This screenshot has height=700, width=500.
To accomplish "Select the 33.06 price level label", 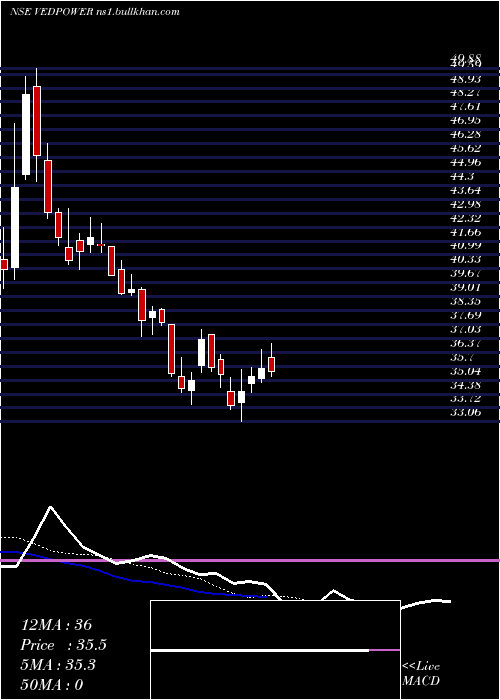I will point(466,412).
